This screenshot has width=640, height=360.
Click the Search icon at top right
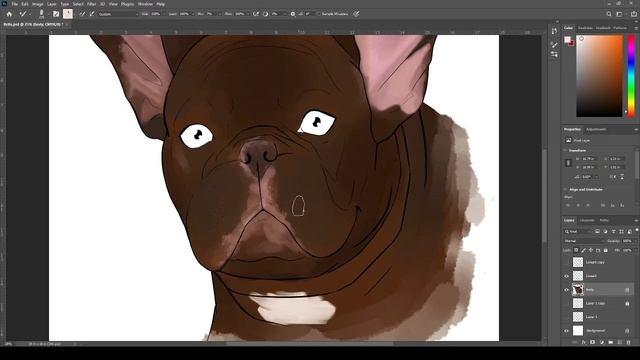[x=609, y=14]
